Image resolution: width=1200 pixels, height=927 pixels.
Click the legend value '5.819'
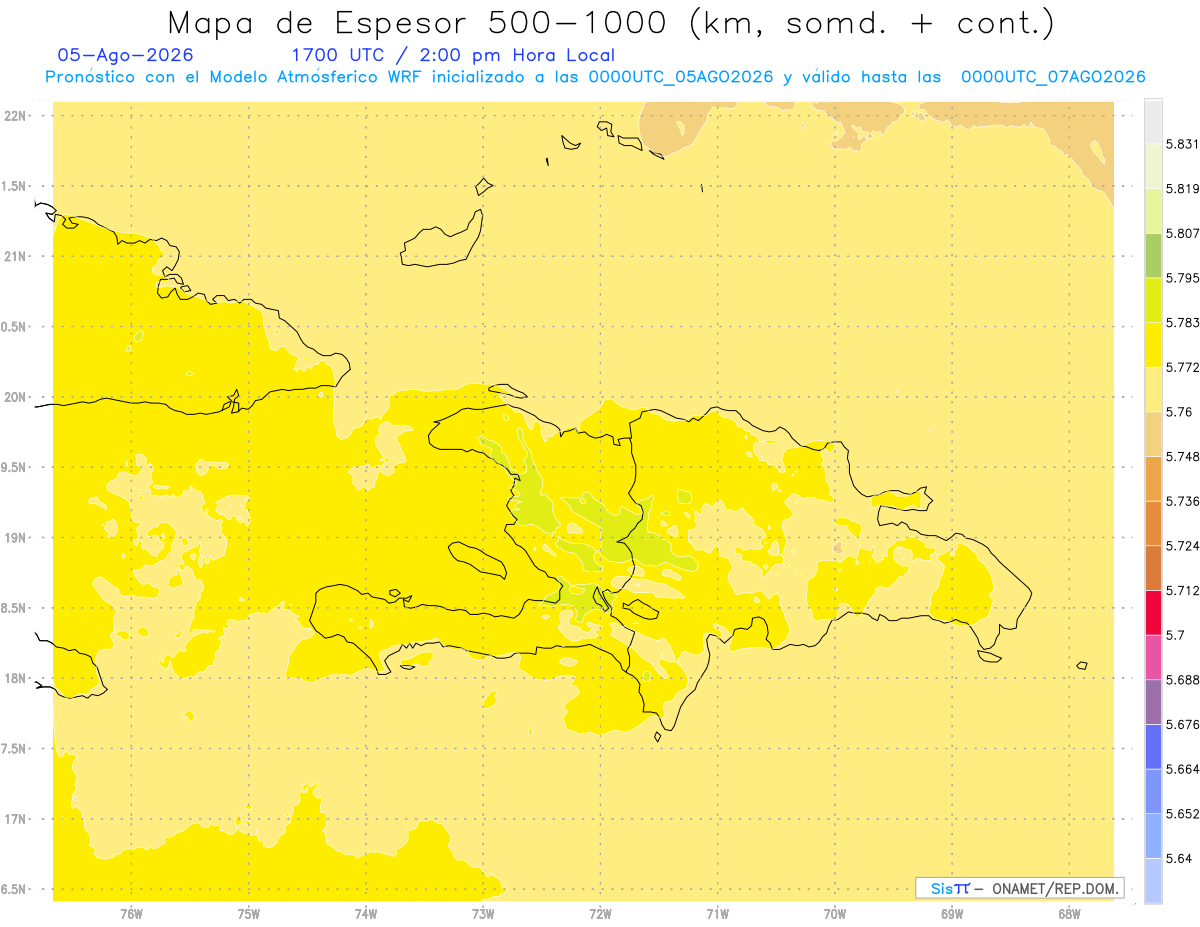(1182, 189)
